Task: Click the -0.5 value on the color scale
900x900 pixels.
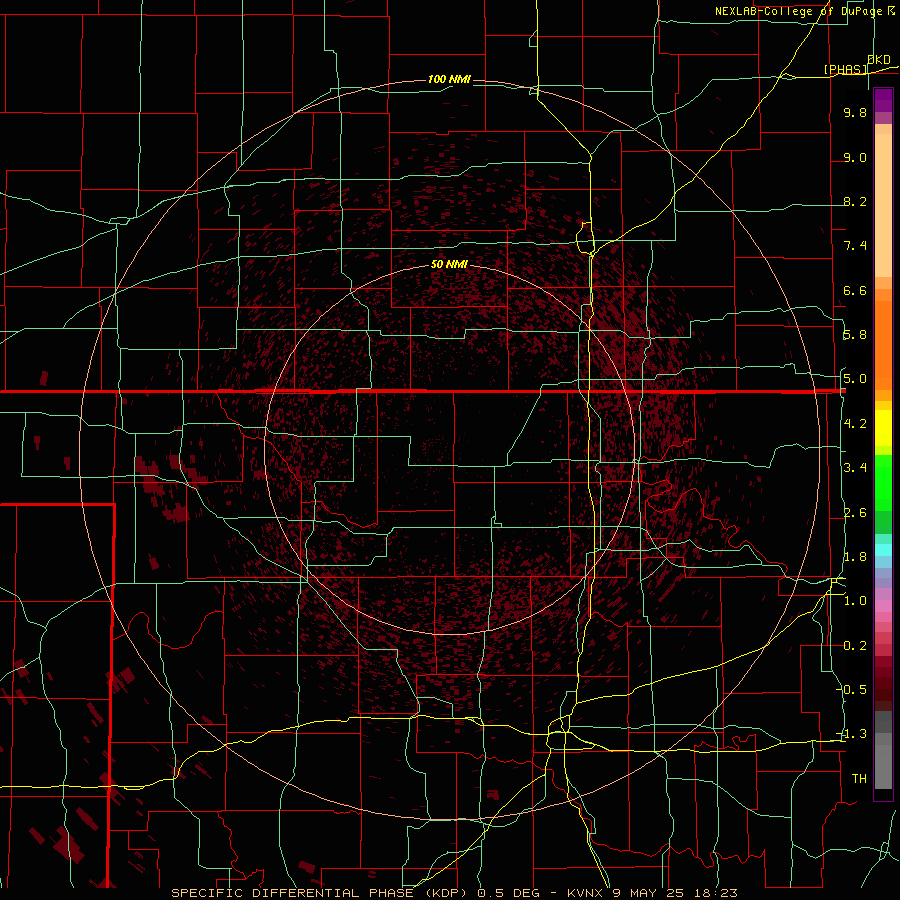Action: [x=852, y=690]
